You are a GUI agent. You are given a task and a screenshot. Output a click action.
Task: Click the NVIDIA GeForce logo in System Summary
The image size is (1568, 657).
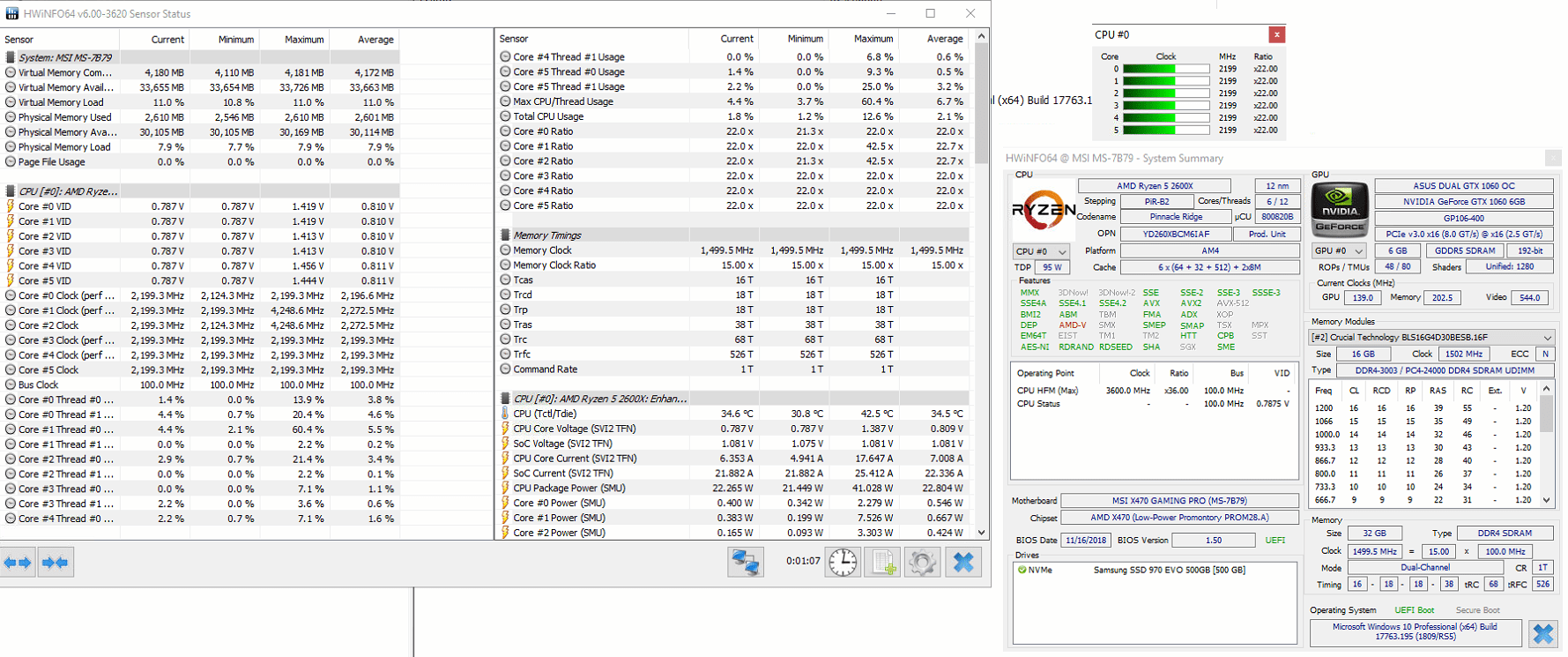pos(1340,210)
